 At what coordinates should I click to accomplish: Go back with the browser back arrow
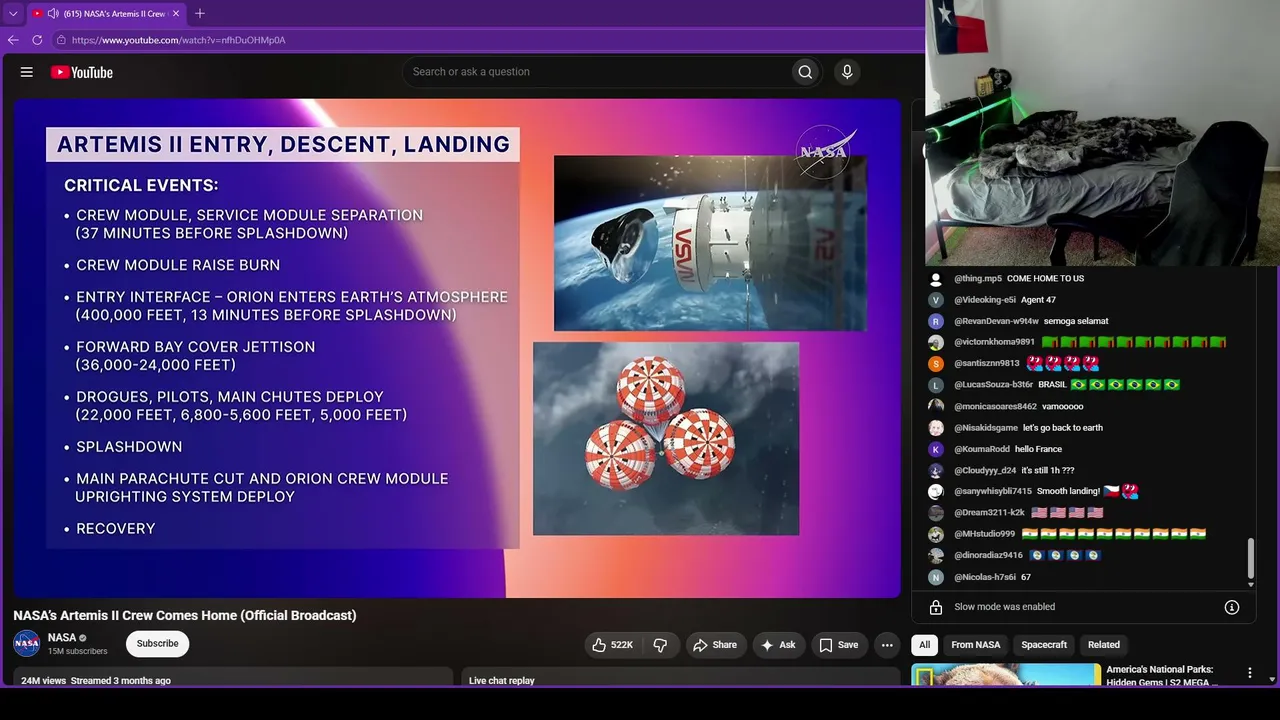pyautogui.click(x=13, y=40)
